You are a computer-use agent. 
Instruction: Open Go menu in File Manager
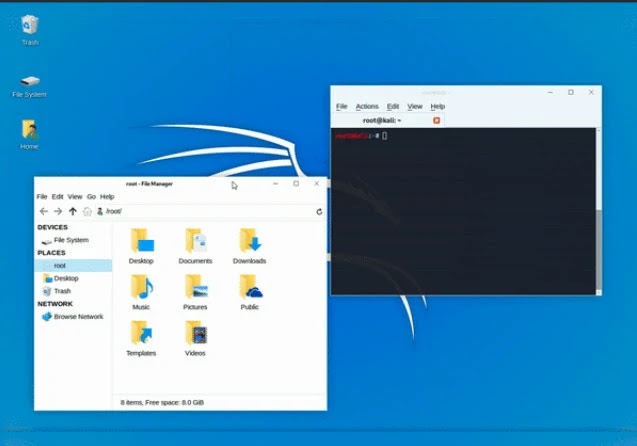coord(91,197)
